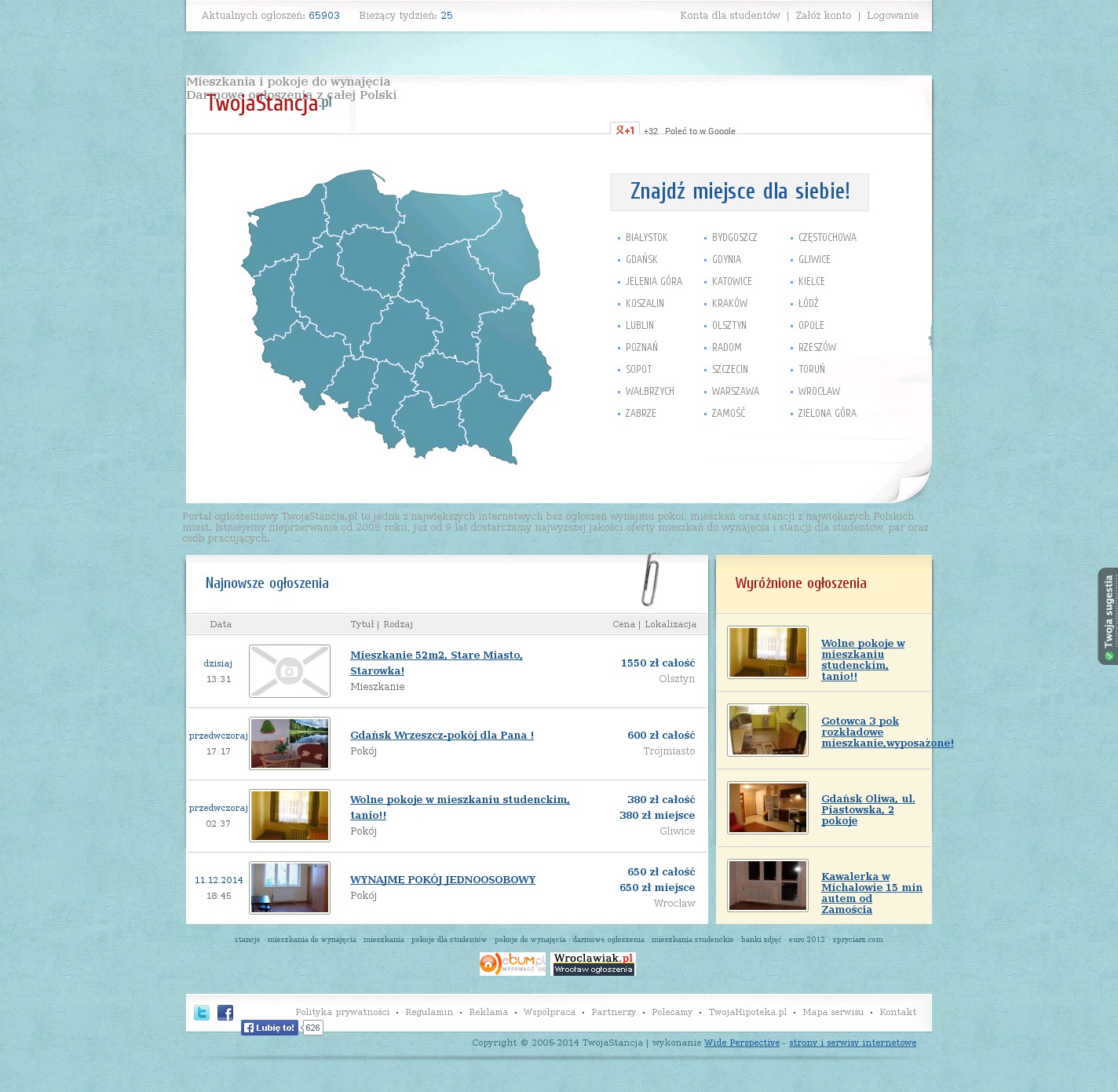Click the TwojaStancja.pl logo

click(x=269, y=103)
